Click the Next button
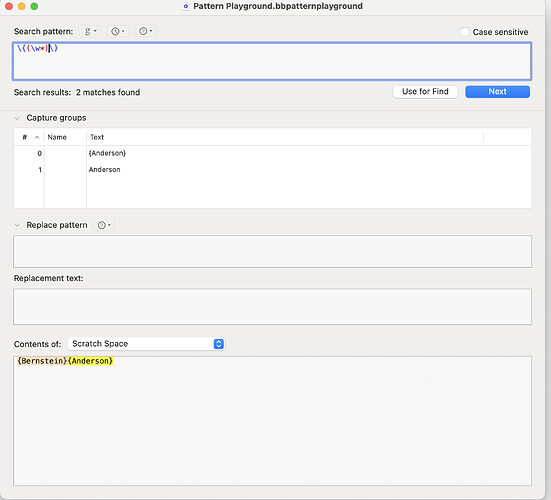Image resolution: width=551 pixels, height=500 pixels. 497,92
